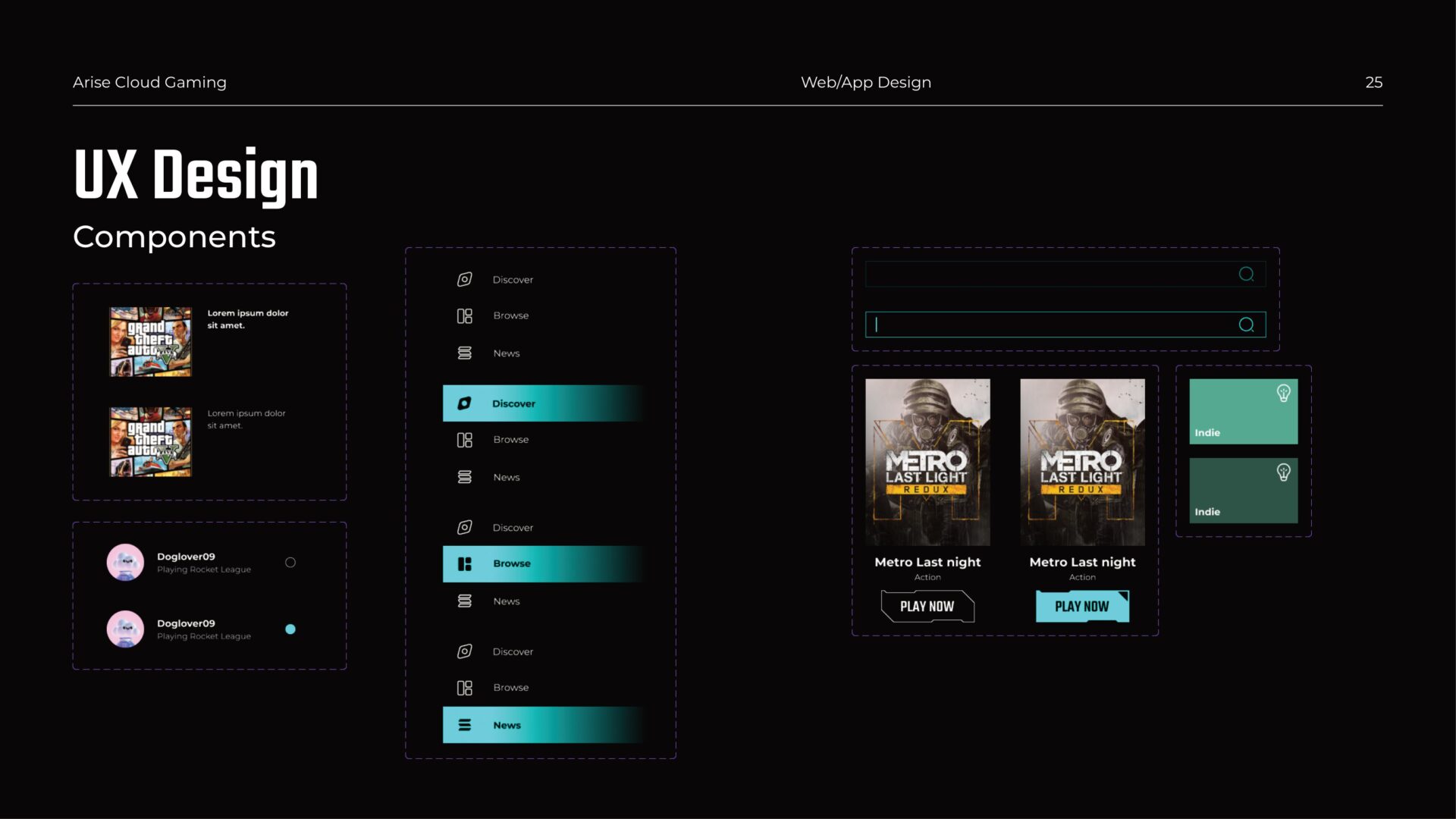Click the "Web/App Design" header text

(x=866, y=82)
